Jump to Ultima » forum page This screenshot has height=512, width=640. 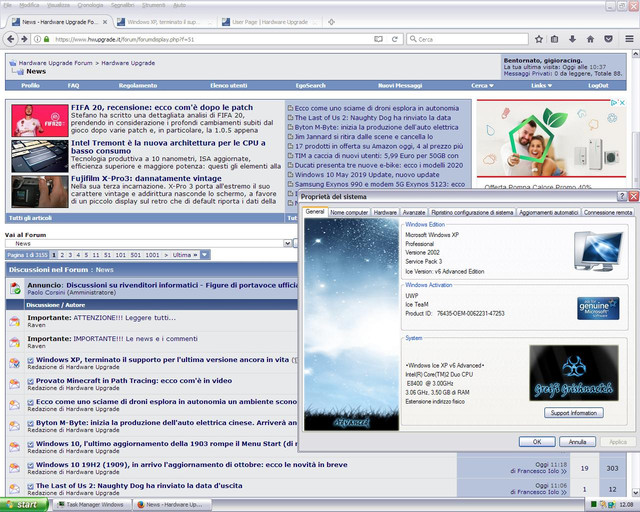pyautogui.click(x=185, y=255)
